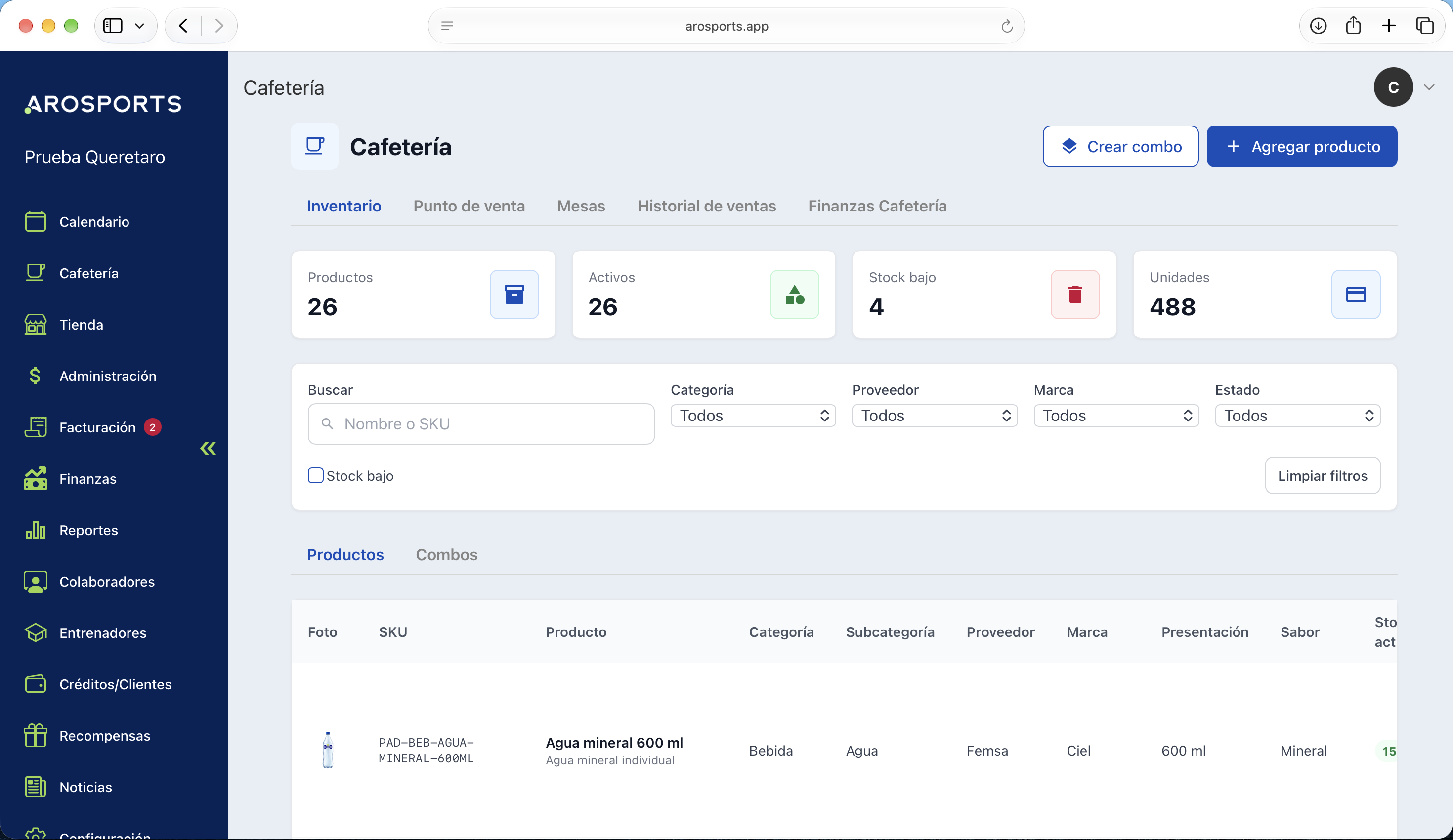The image size is (1453, 840).
Task: Switch to the Inventario tab
Action: pyautogui.click(x=343, y=206)
